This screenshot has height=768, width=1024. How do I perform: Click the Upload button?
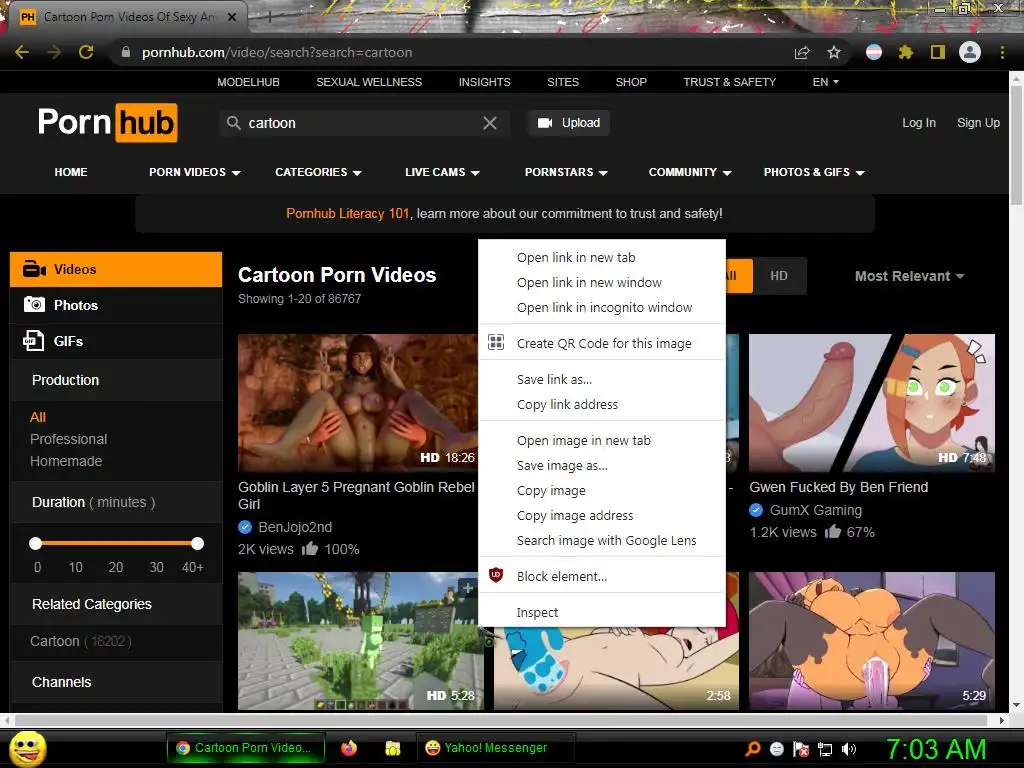point(569,123)
